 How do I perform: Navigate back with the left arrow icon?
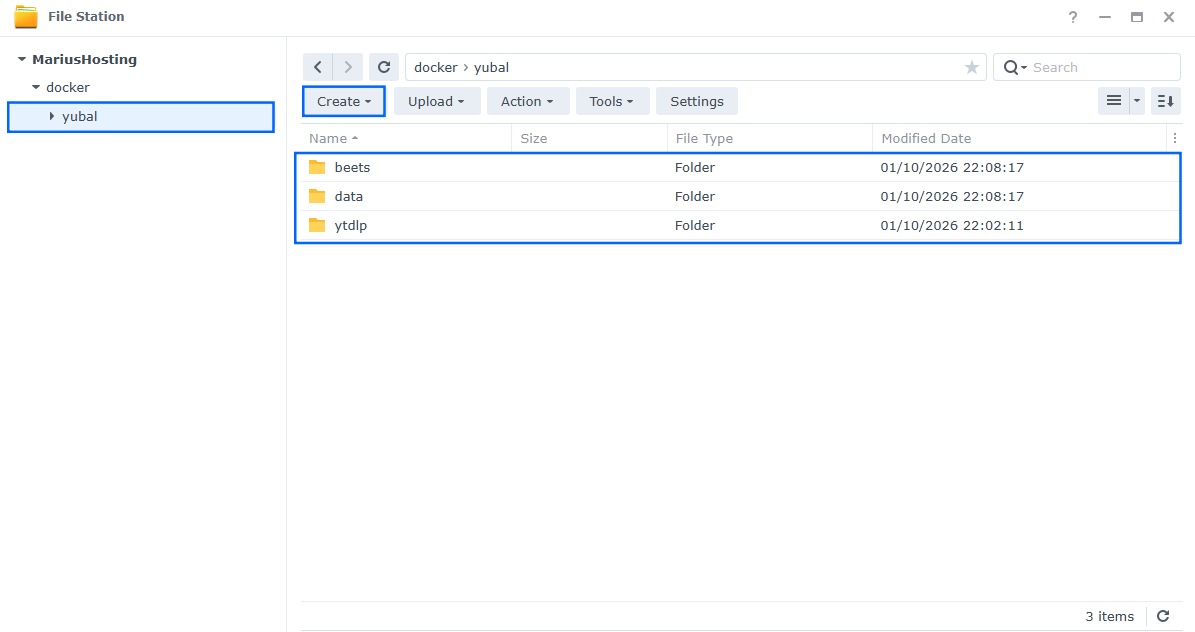(x=318, y=66)
